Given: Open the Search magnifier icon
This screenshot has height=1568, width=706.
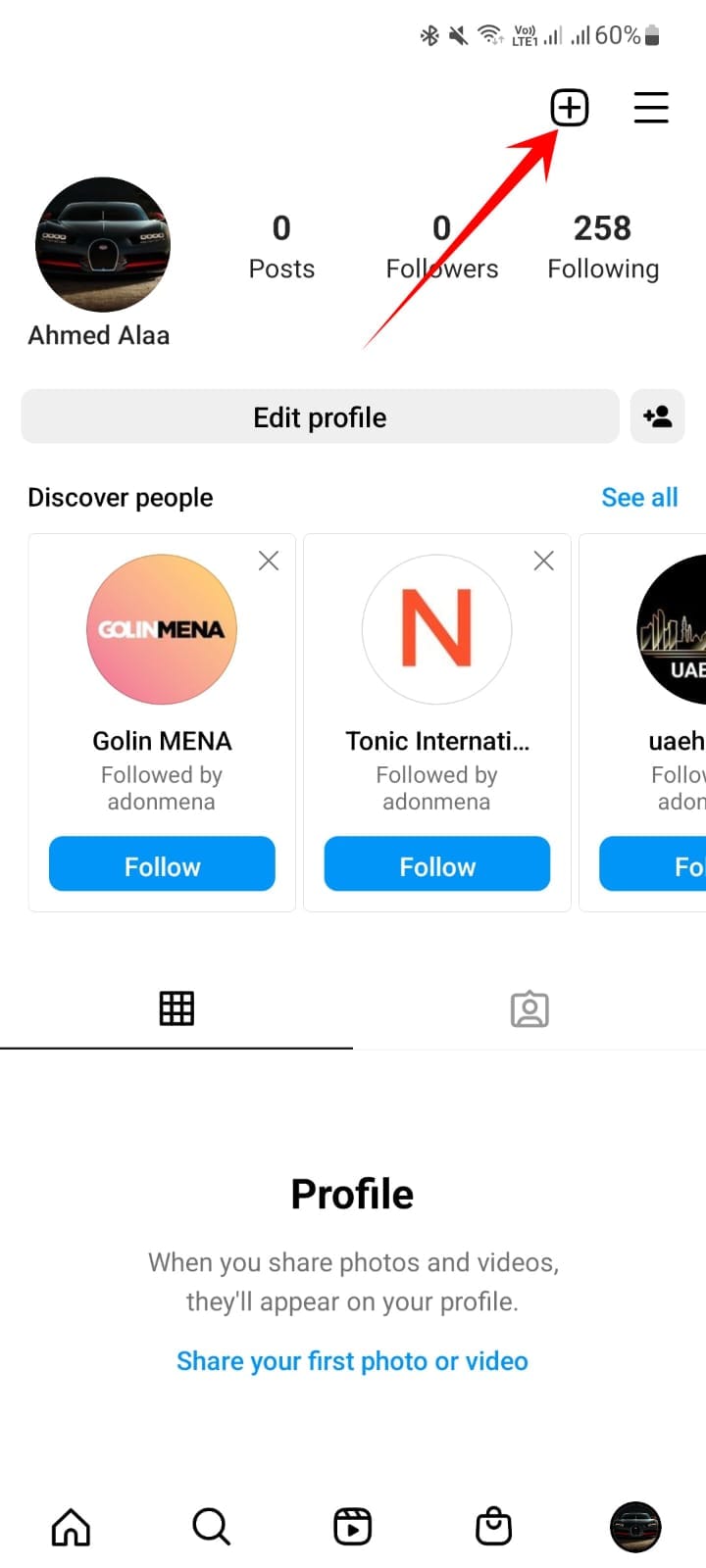Looking at the screenshot, I should 211,1527.
